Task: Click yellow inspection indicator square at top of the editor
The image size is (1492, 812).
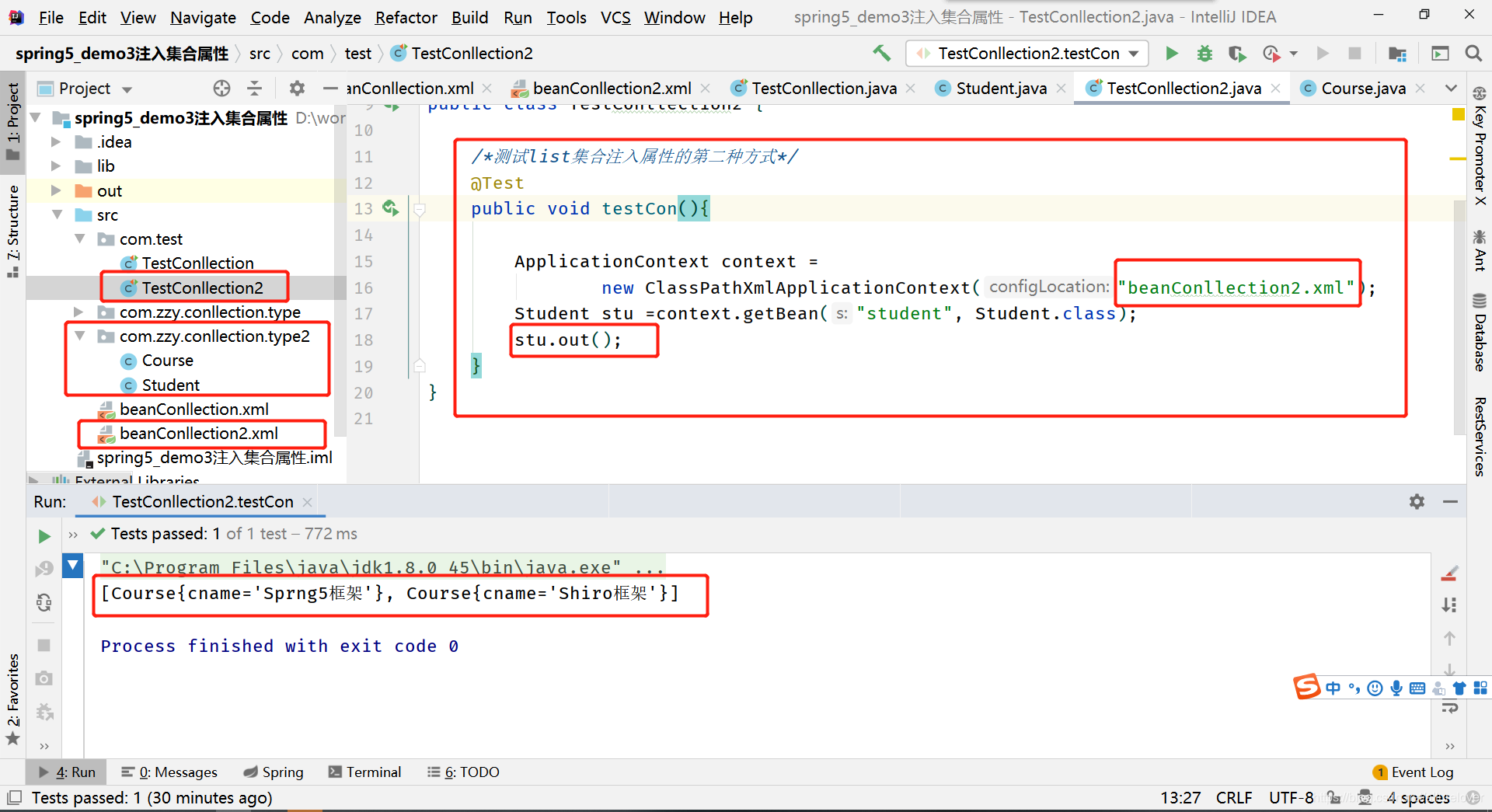Action: click(1458, 115)
